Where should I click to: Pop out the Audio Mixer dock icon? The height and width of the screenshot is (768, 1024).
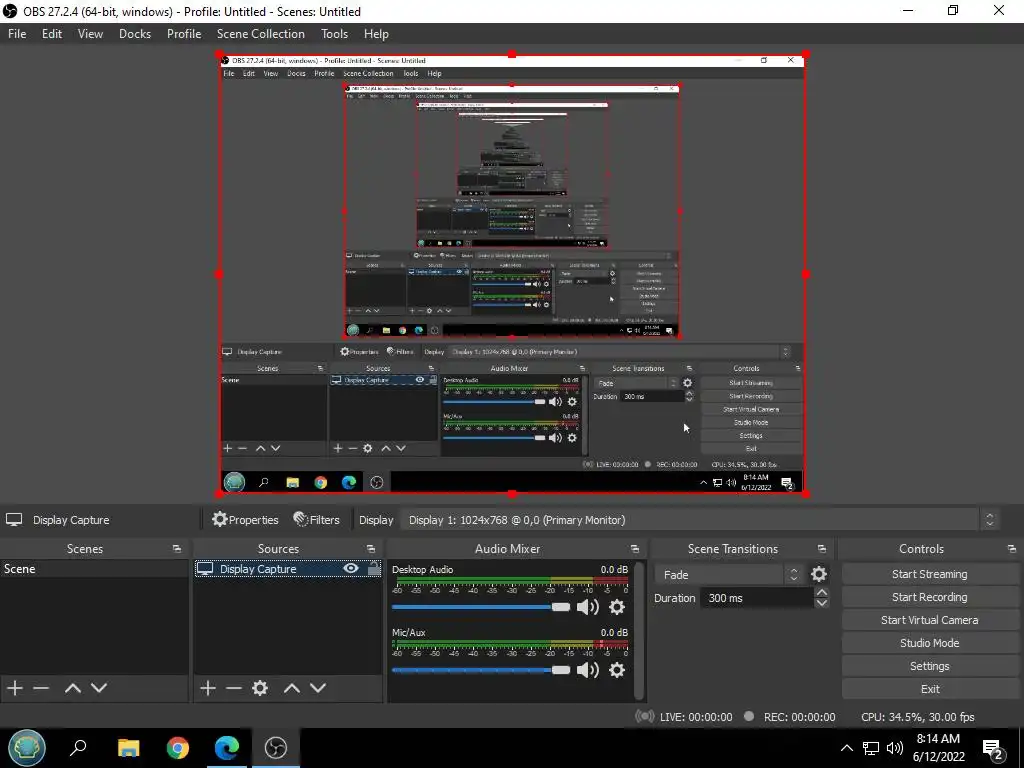(x=635, y=549)
